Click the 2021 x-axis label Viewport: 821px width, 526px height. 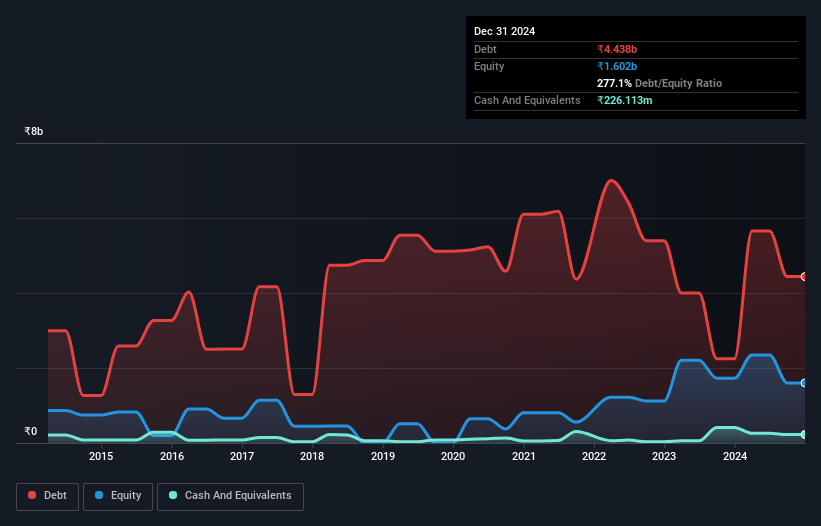coord(524,456)
